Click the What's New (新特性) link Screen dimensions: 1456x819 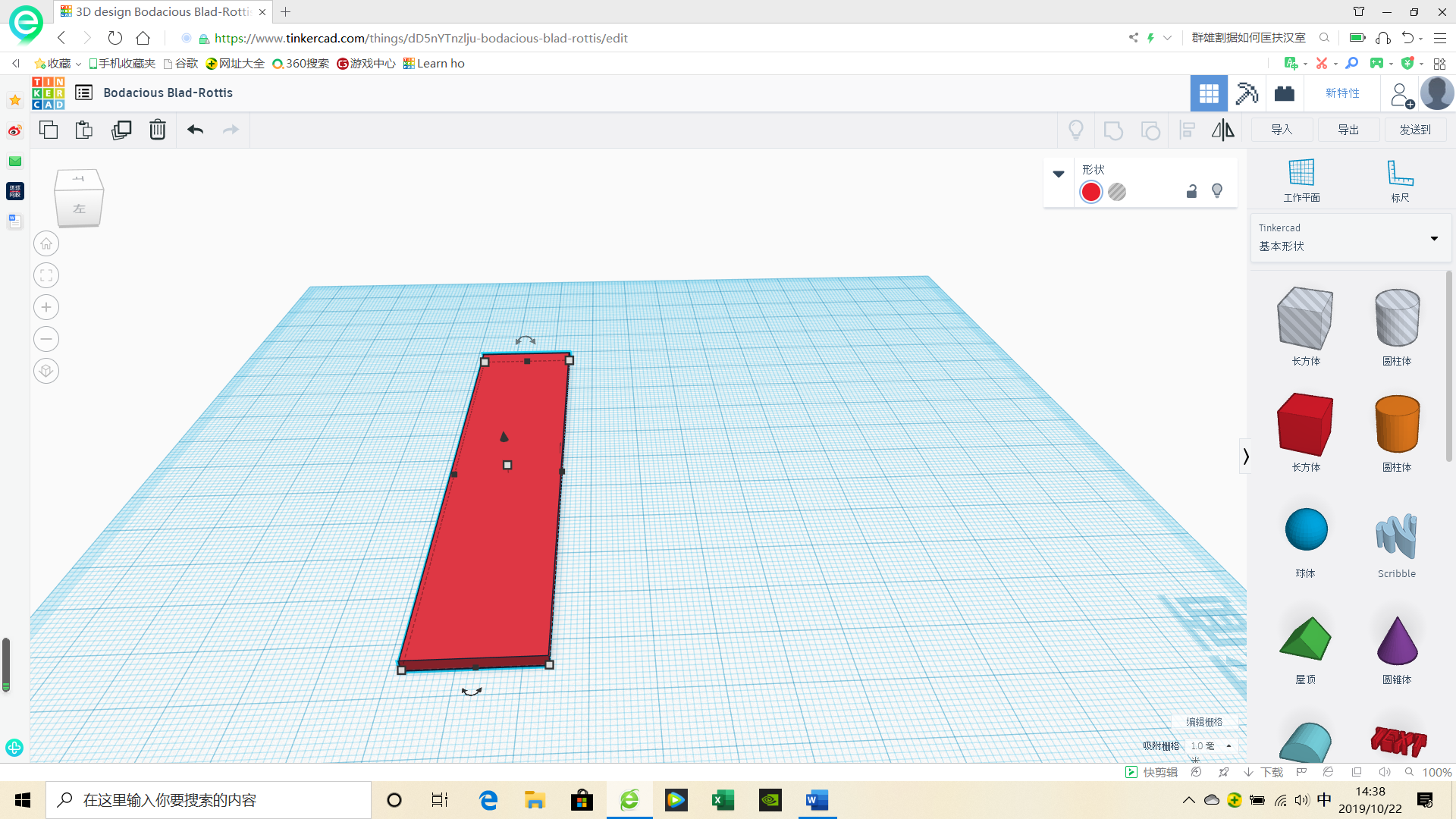[x=1342, y=93]
